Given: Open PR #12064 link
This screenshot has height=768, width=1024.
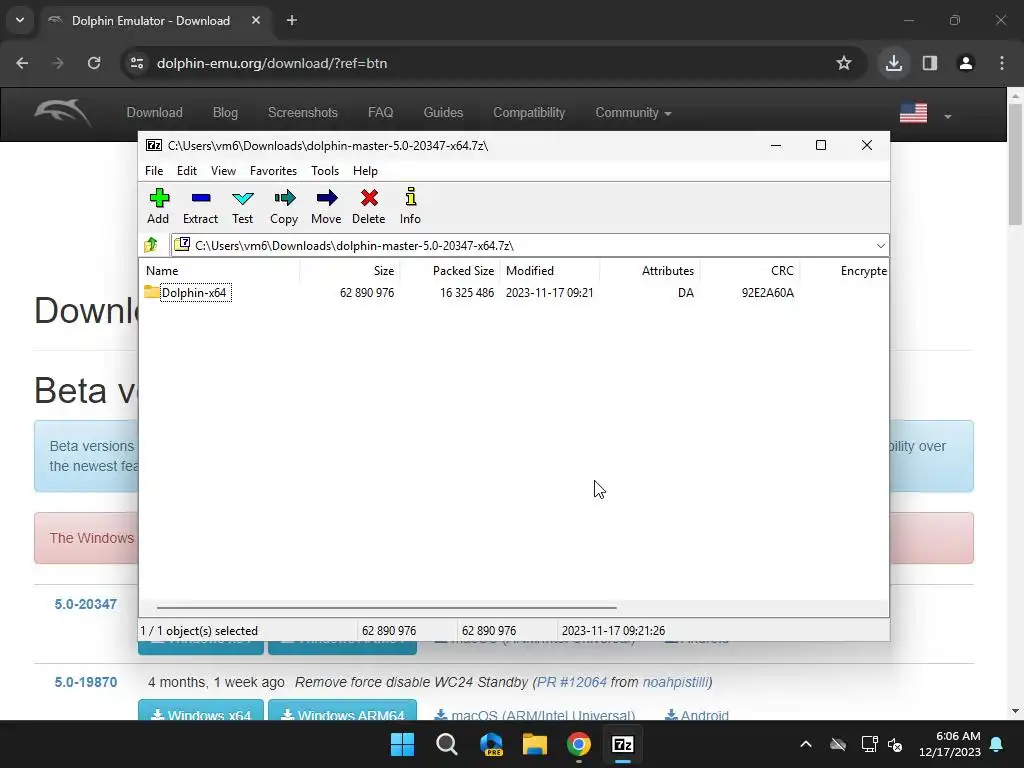Looking at the screenshot, I should click(x=571, y=682).
